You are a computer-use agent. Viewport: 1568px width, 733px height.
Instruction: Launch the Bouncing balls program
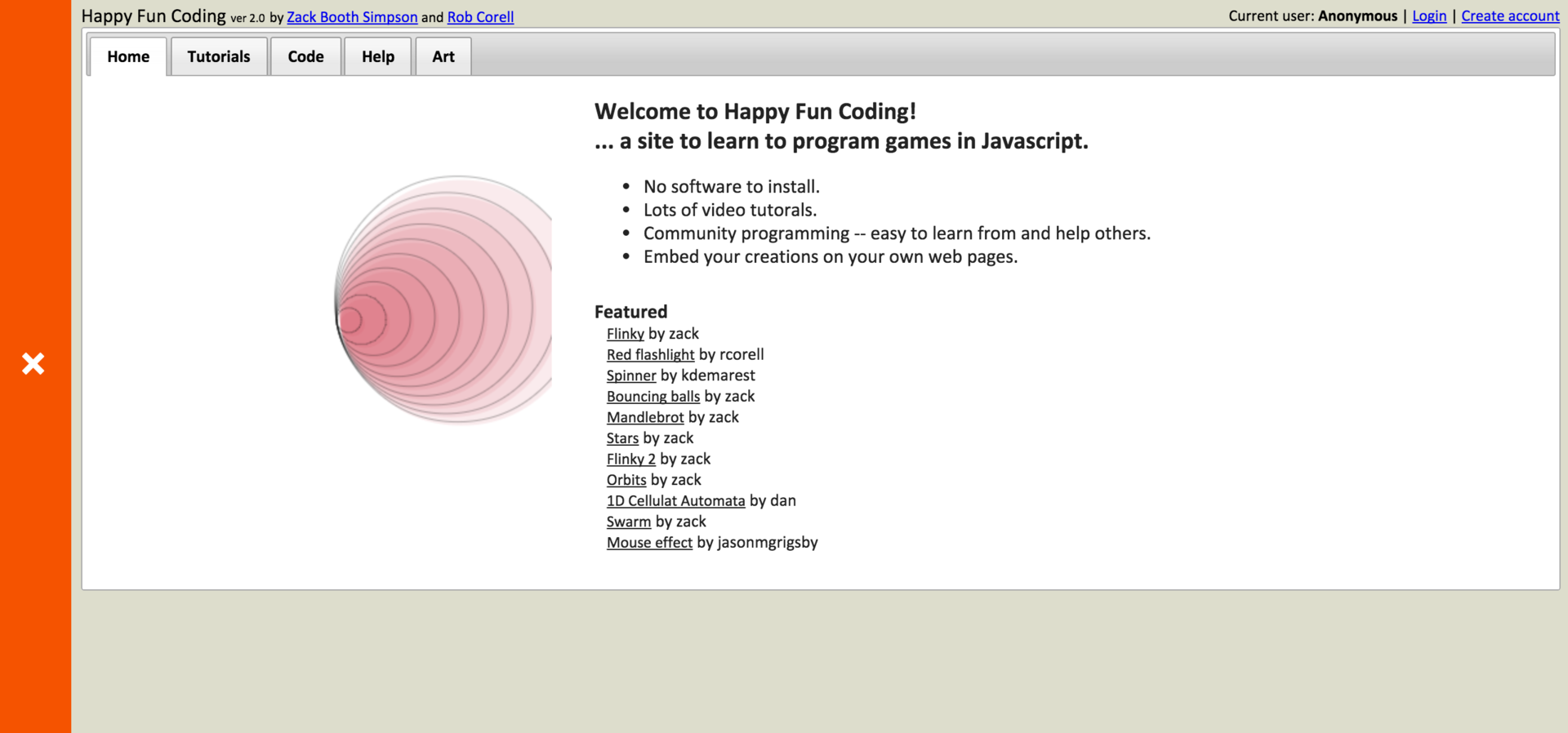[653, 396]
